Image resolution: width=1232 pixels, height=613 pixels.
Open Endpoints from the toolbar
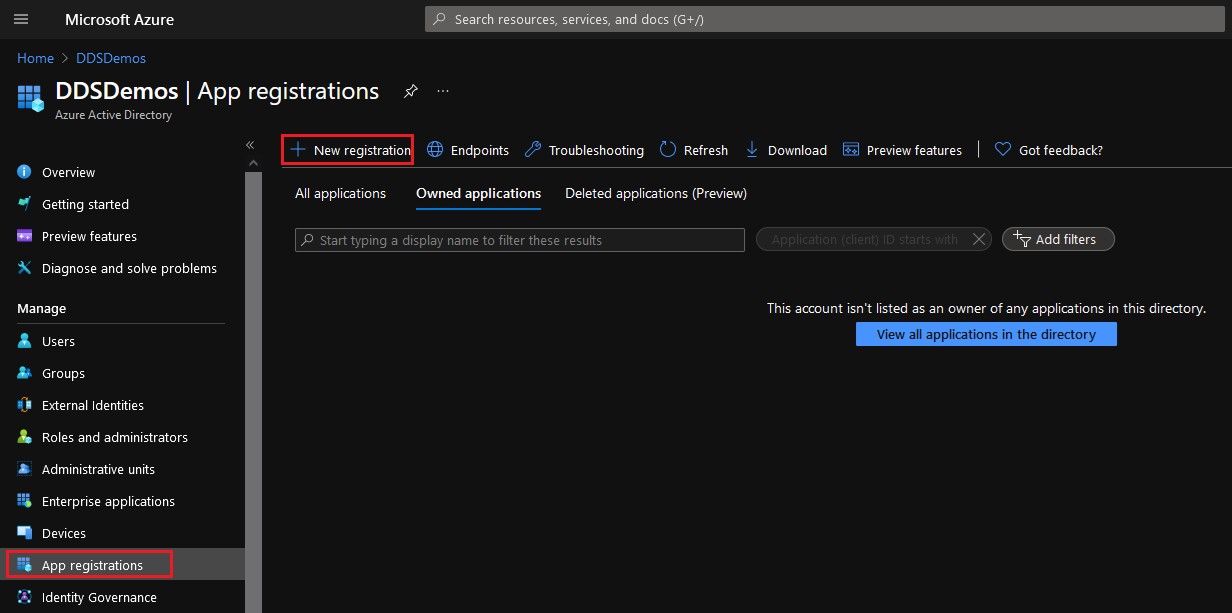pos(468,149)
